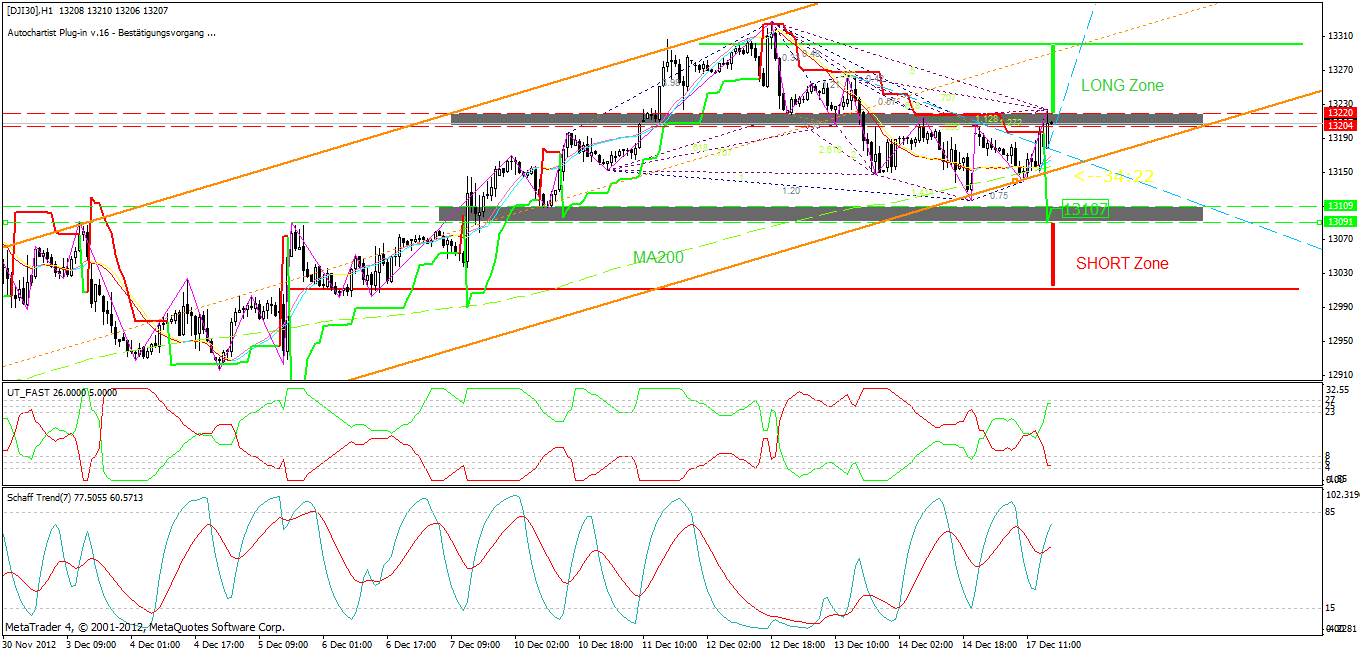Click the '13270' price axis value
Viewport: 1360px width, 652px height.
click(1340, 70)
